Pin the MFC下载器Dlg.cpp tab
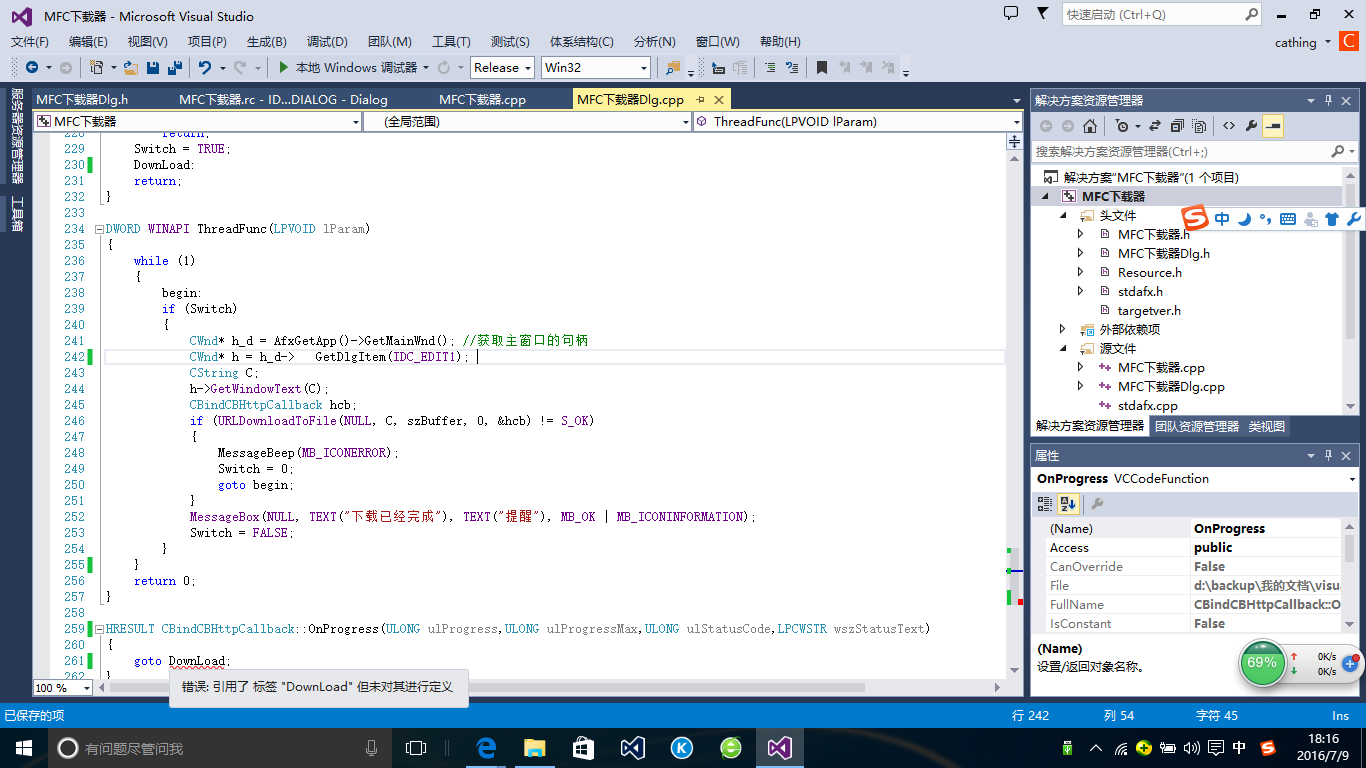1366x768 pixels. (x=701, y=99)
